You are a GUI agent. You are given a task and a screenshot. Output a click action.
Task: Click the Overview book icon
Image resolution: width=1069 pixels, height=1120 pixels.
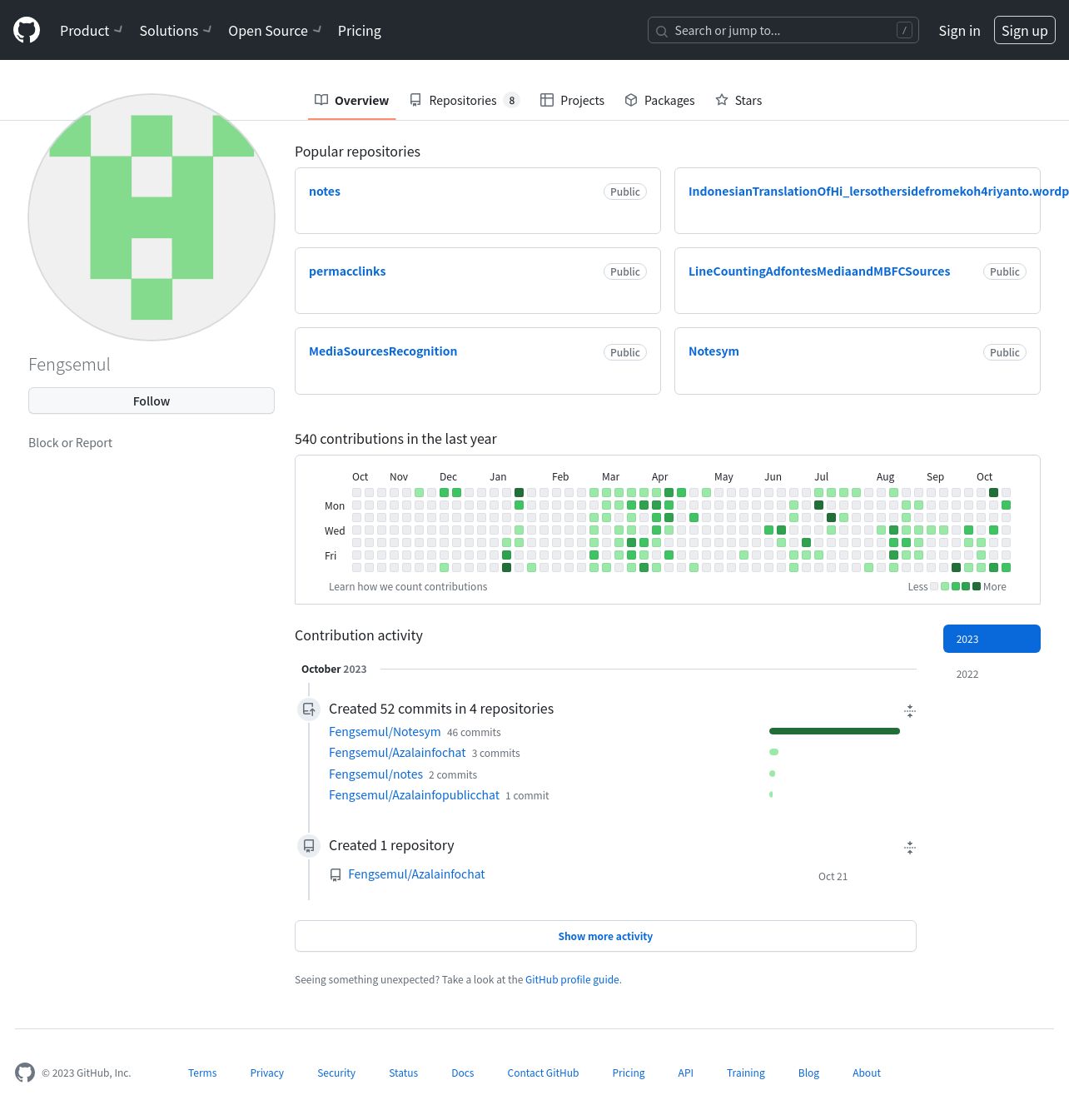(321, 100)
